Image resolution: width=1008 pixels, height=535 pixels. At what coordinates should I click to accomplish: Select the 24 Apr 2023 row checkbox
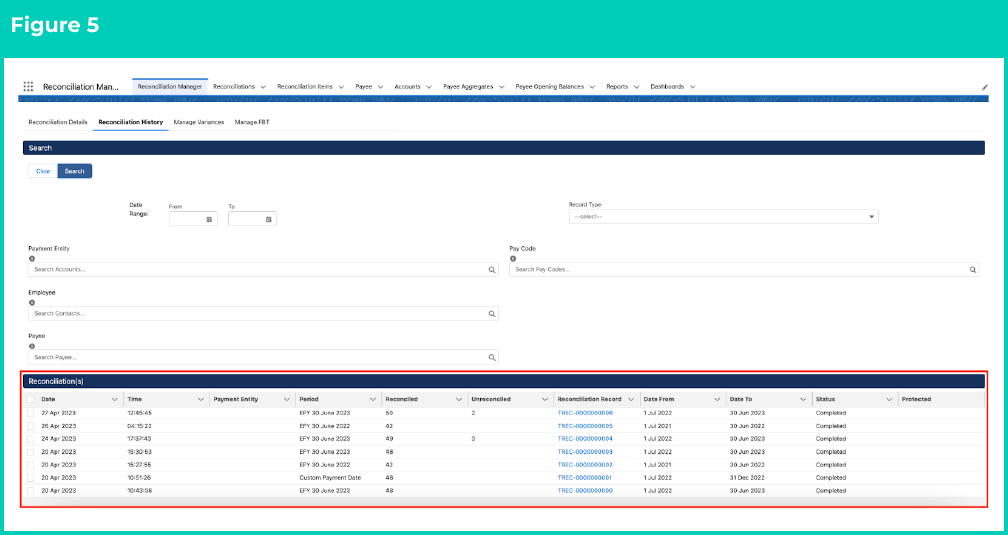(30, 439)
